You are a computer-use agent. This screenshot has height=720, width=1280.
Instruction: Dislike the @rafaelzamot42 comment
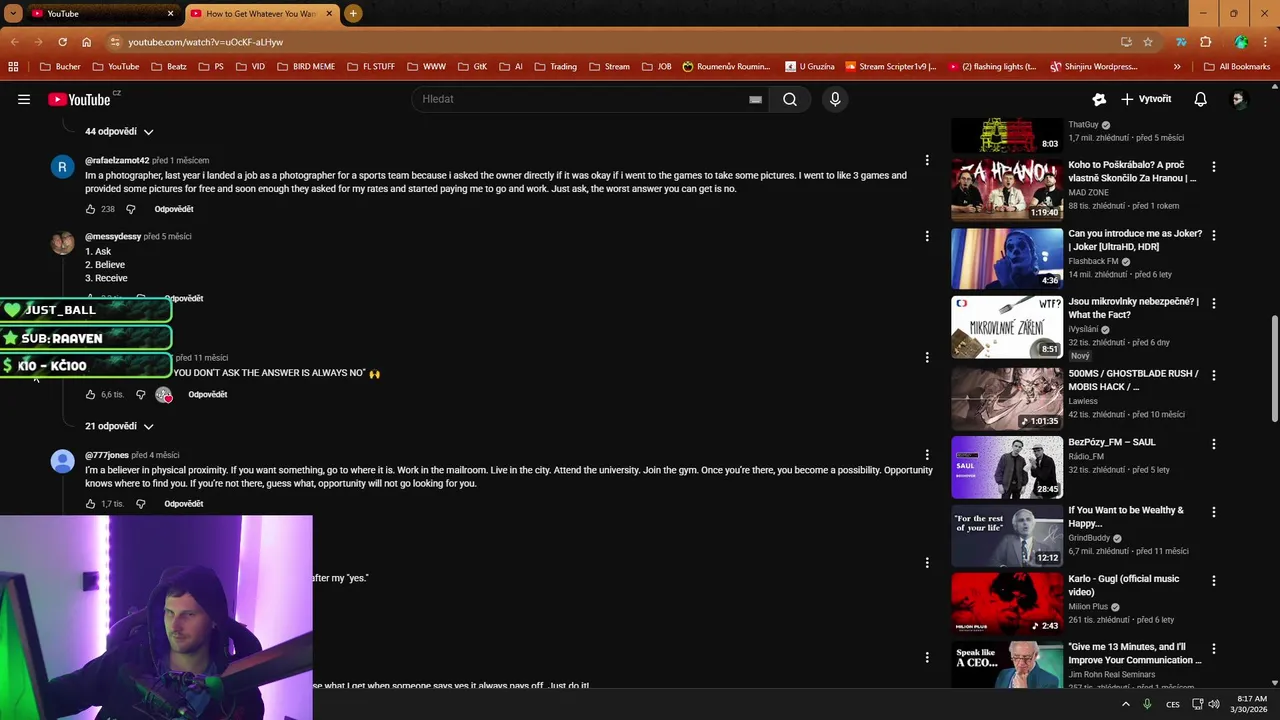130,209
